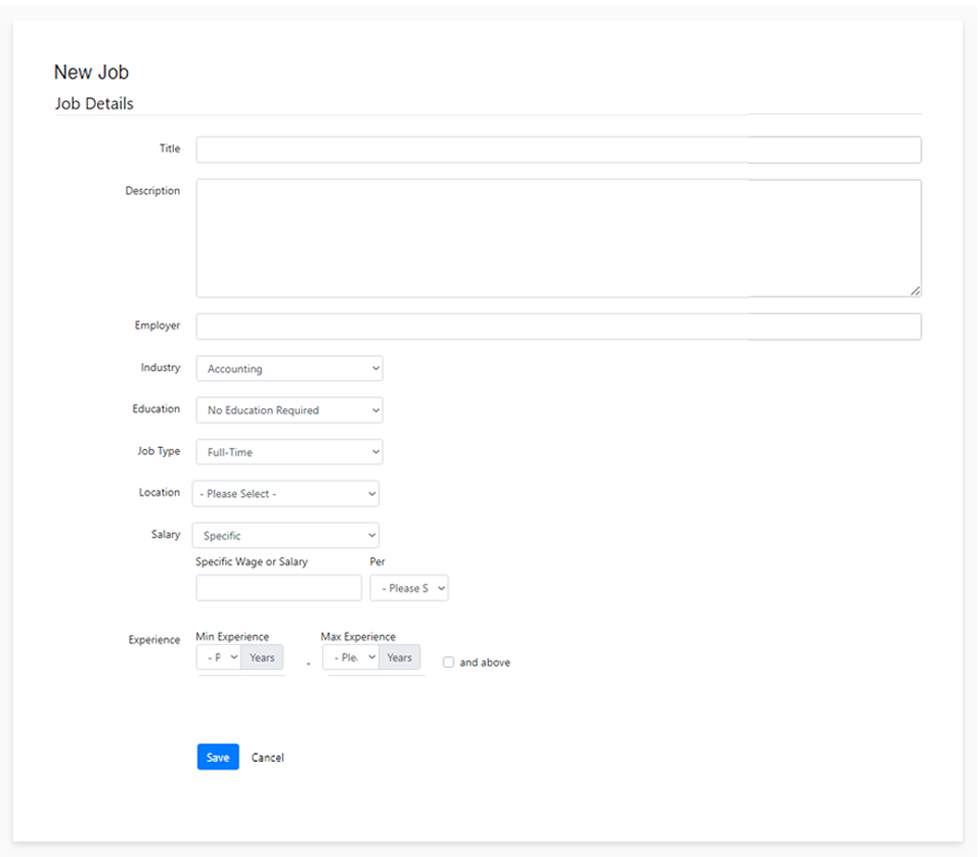Enable the "and above" checkbox

coord(448,662)
